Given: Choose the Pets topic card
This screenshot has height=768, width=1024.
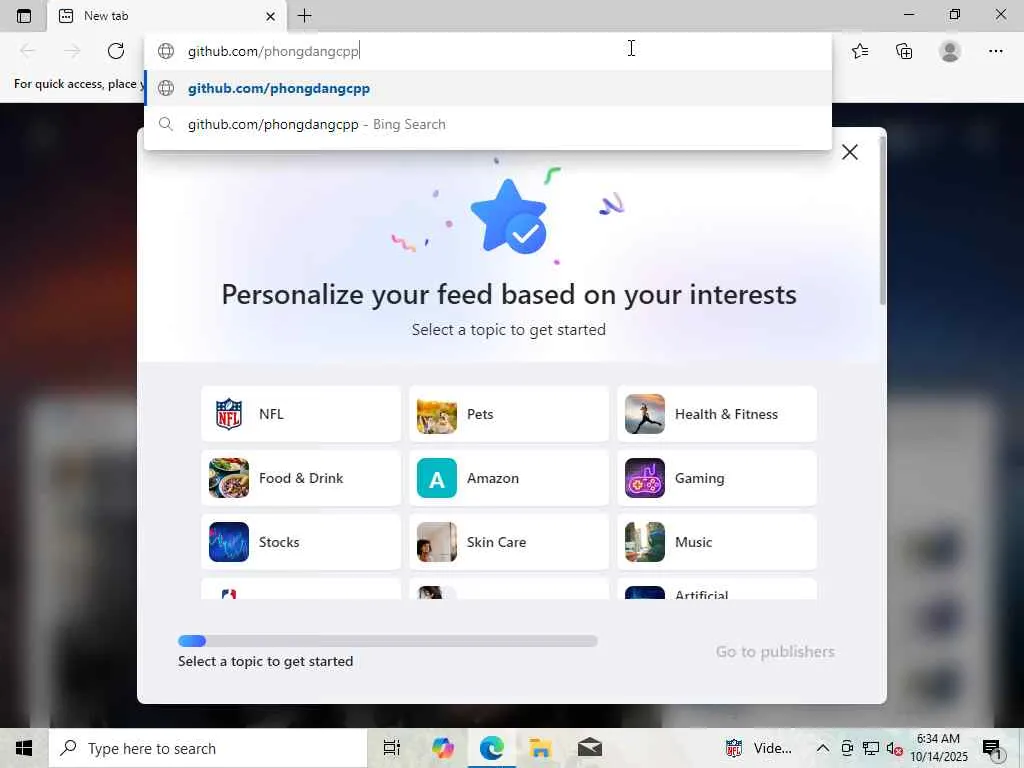Looking at the screenshot, I should (509, 414).
